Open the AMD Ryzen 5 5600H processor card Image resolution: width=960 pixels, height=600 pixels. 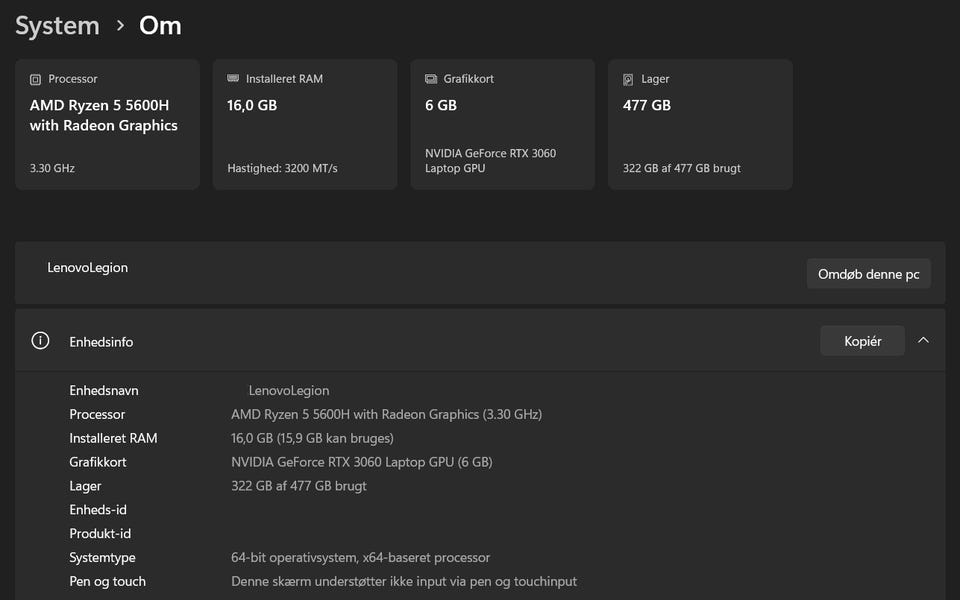[108, 124]
